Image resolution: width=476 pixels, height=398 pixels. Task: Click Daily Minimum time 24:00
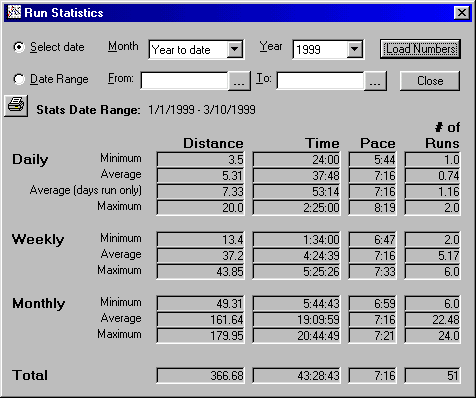pyautogui.click(x=296, y=159)
